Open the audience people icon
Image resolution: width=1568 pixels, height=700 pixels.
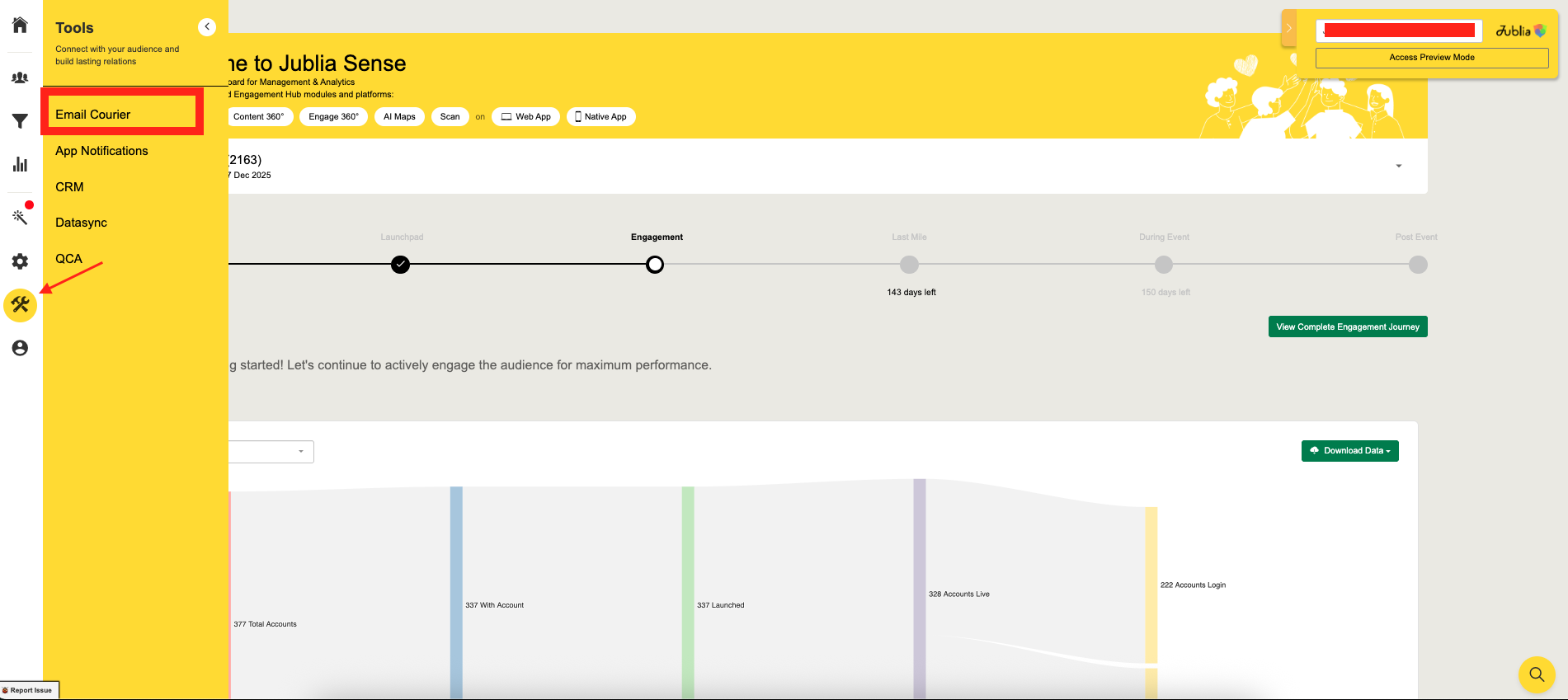(x=20, y=78)
